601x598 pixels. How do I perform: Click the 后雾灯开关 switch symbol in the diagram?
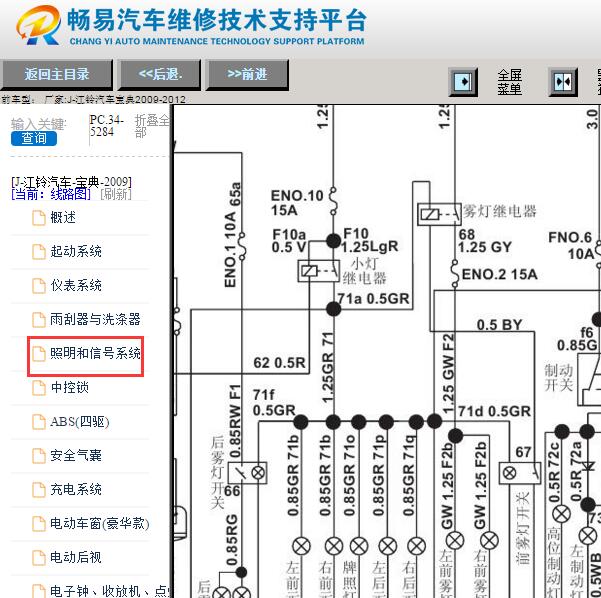click(248, 473)
